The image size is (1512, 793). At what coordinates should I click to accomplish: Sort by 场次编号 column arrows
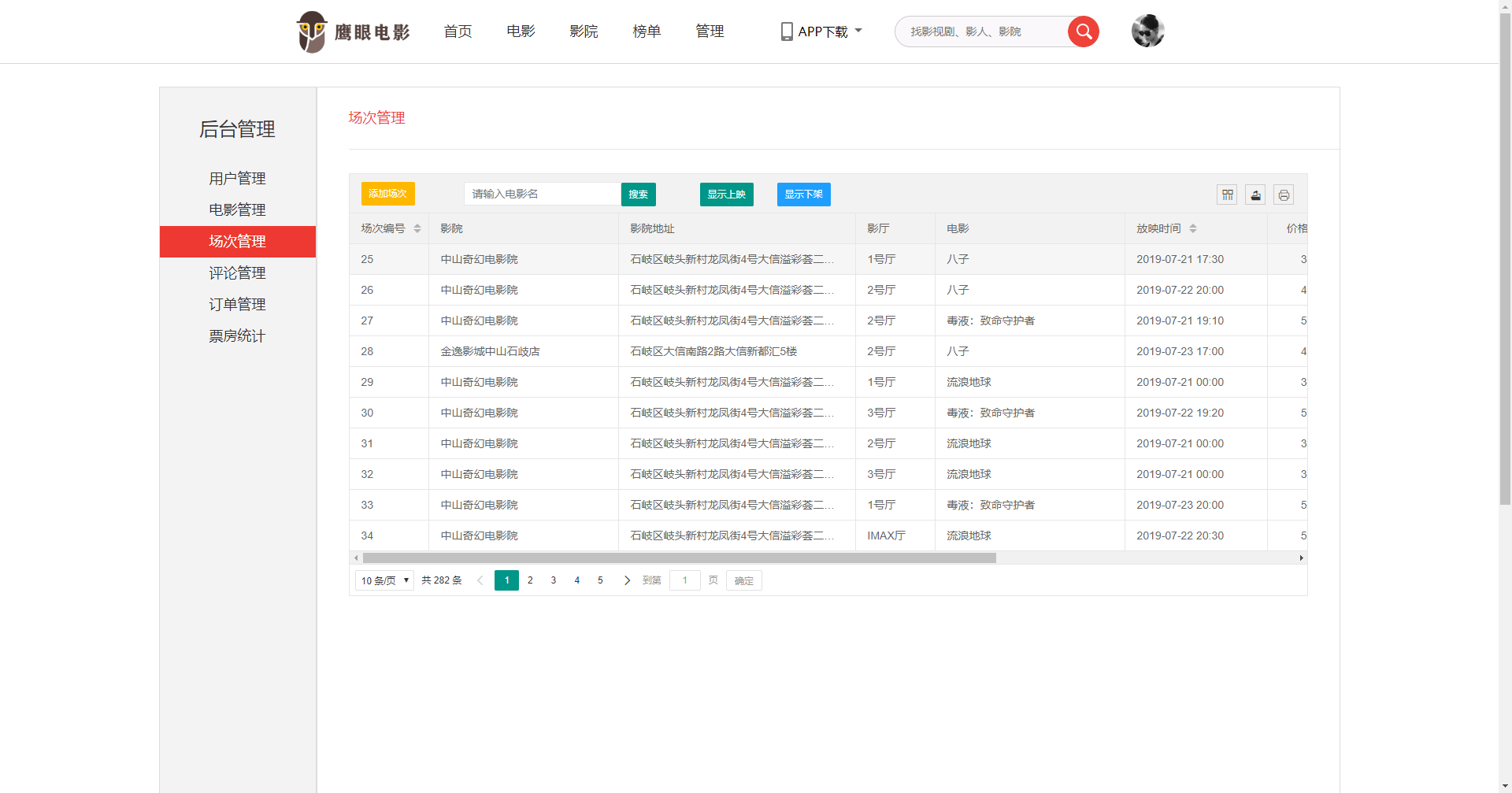pos(417,228)
